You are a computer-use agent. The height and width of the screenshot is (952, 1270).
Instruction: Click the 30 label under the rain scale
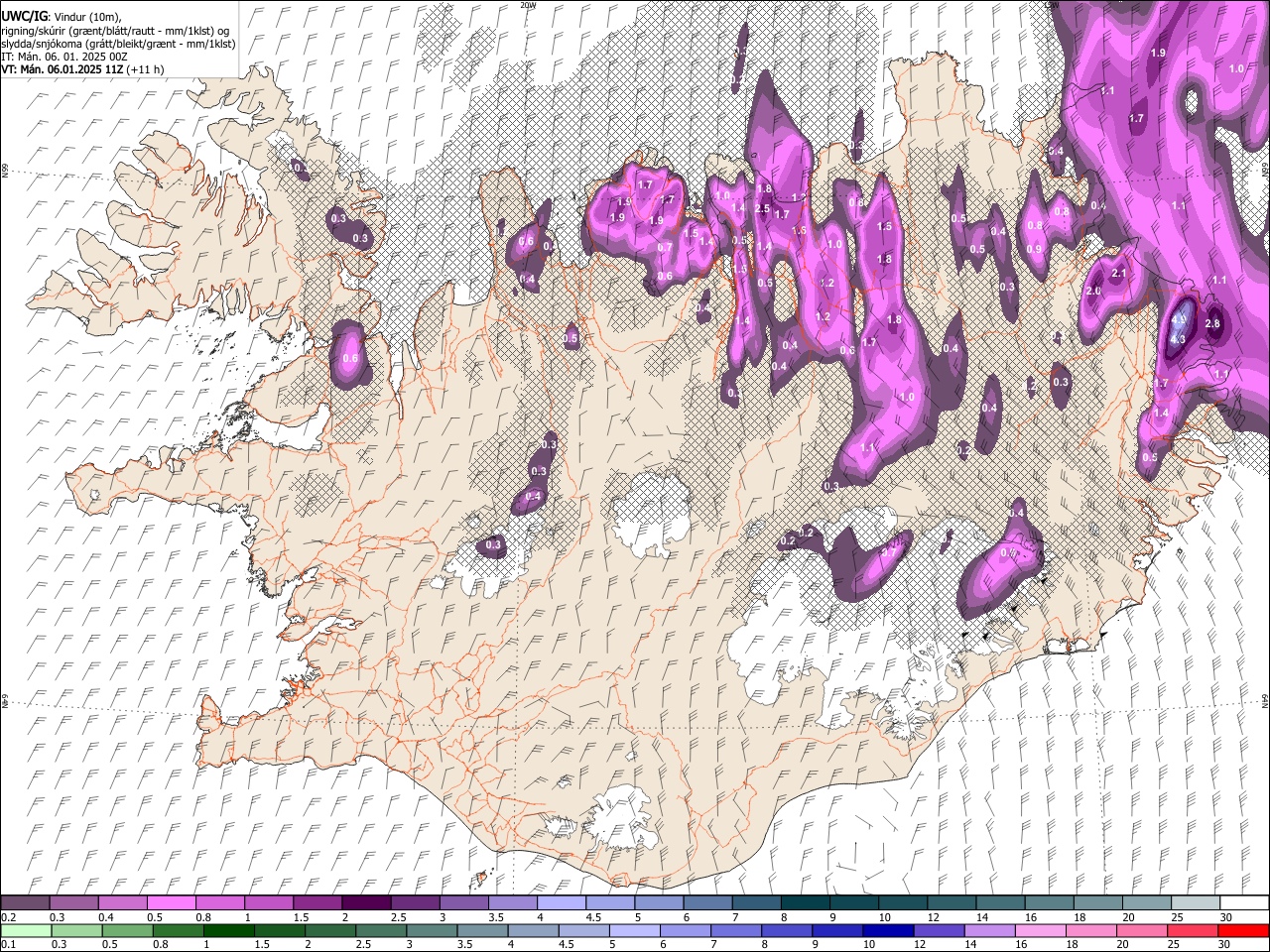pos(1224,944)
